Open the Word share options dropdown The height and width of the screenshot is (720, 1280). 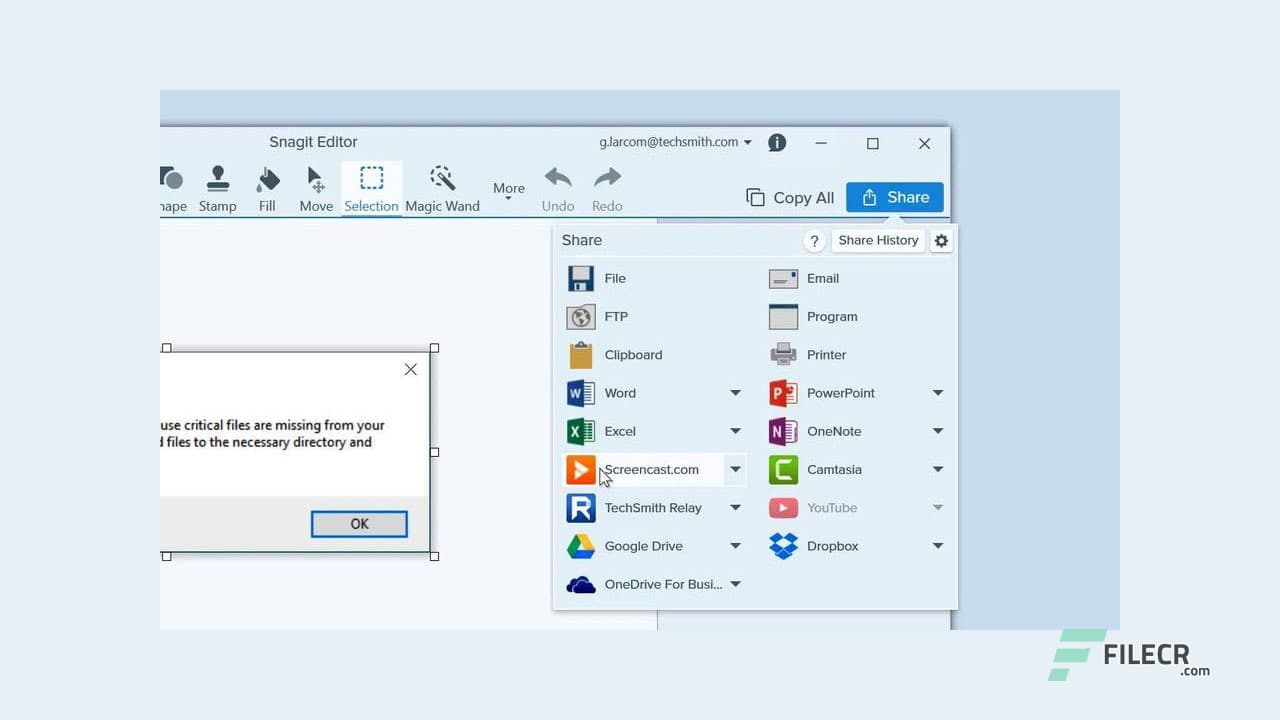(735, 393)
